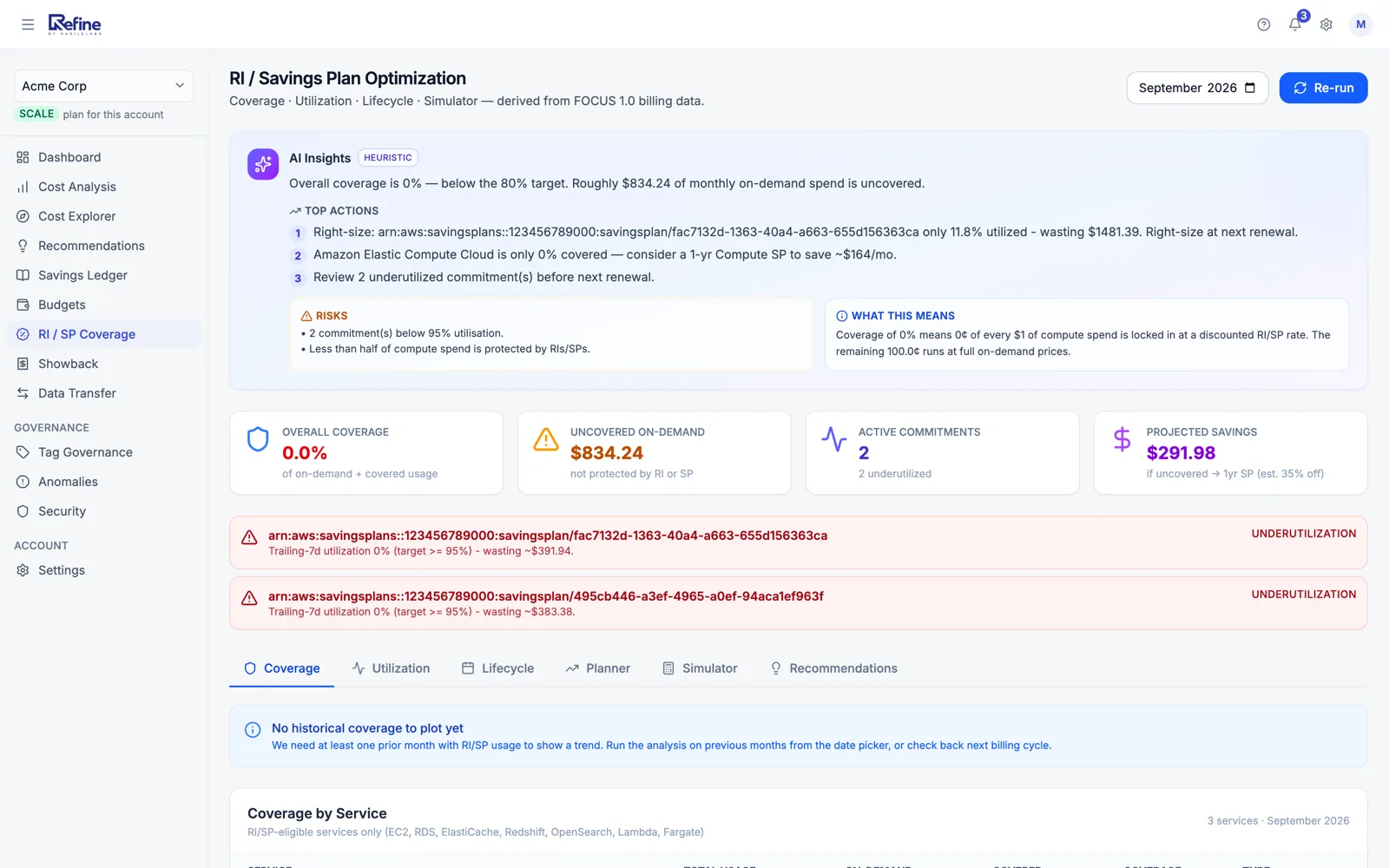Screen dimensions: 1389x868
Task: Click the warning icon on fac7132d alert
Action: pyautogui.click(x=249, y=537)
